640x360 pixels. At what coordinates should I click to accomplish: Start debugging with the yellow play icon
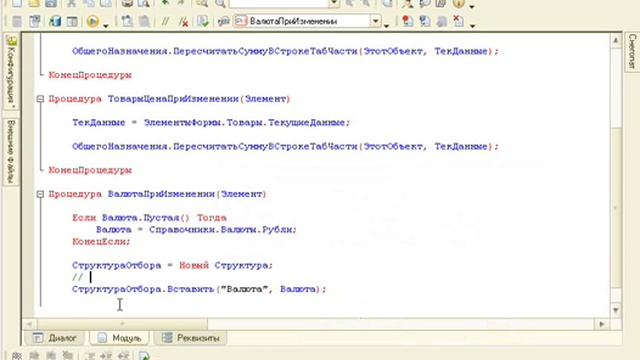tap(93, 21)
